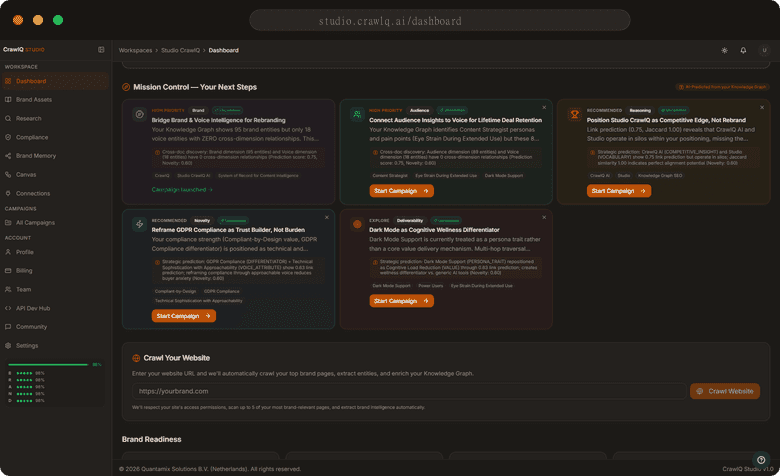Open Billing under Account
The image size is (780, 476).
pyautogui.click(x=24, y=270)
